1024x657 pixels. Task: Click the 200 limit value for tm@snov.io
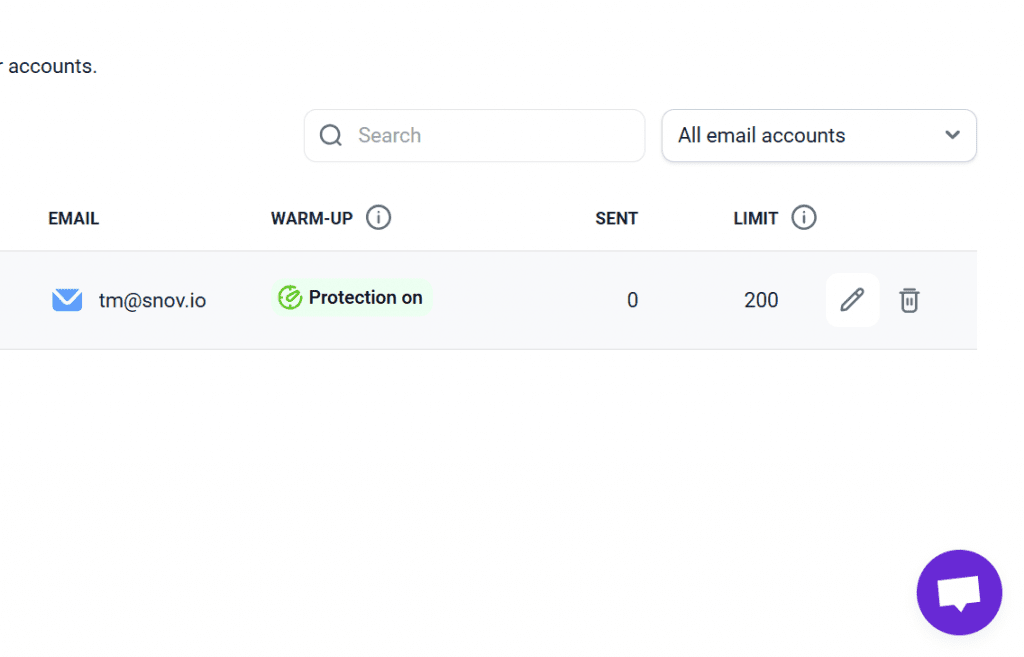761,299
